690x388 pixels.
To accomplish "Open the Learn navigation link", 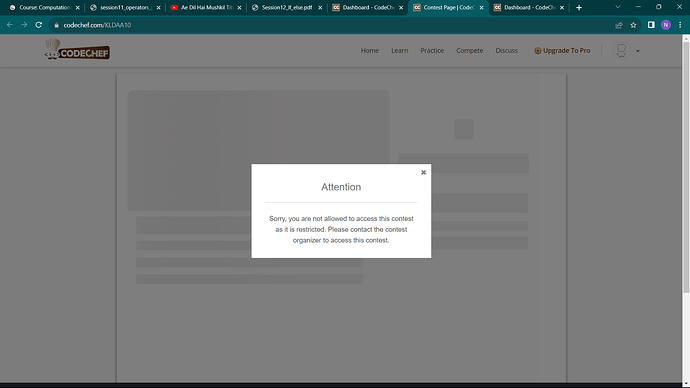I will tap(400, 51).
